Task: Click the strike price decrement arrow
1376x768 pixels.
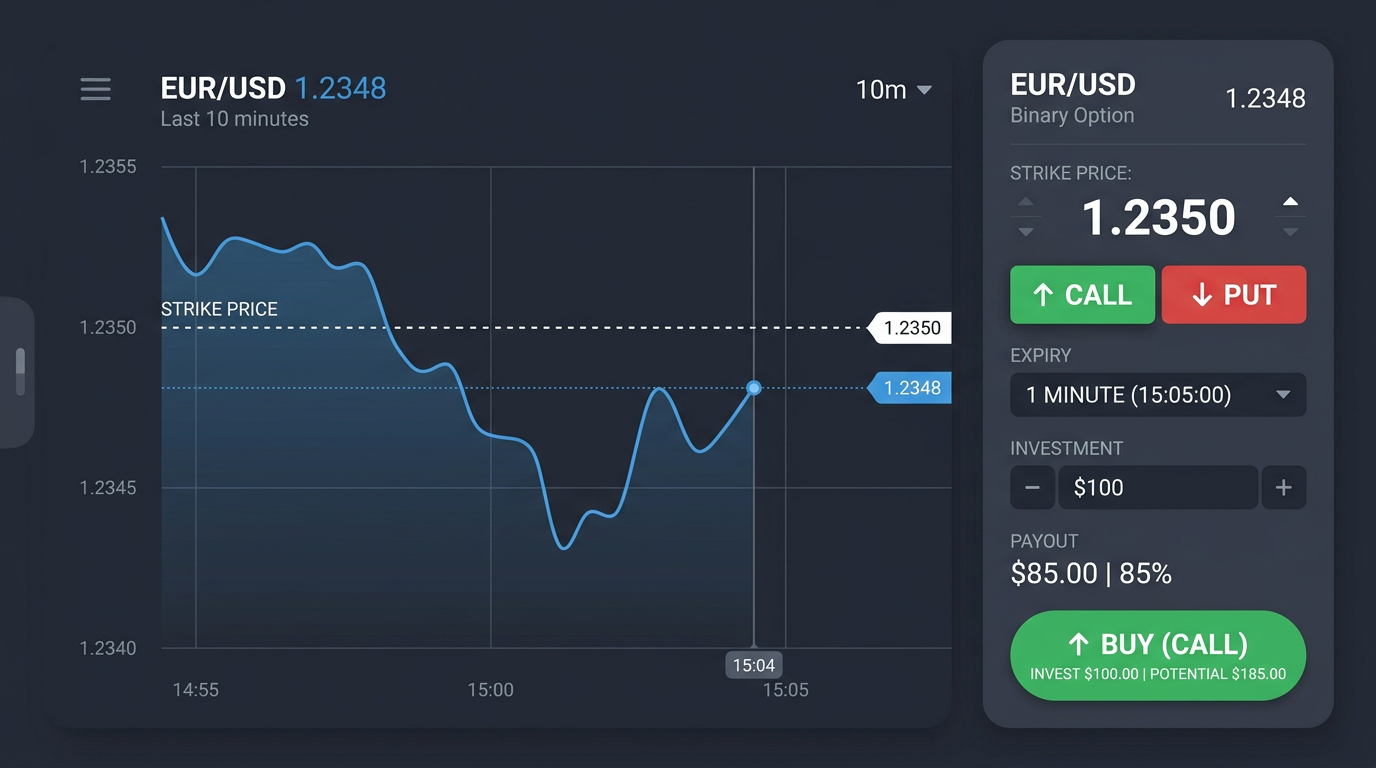Action: [x=1290, y=233]
